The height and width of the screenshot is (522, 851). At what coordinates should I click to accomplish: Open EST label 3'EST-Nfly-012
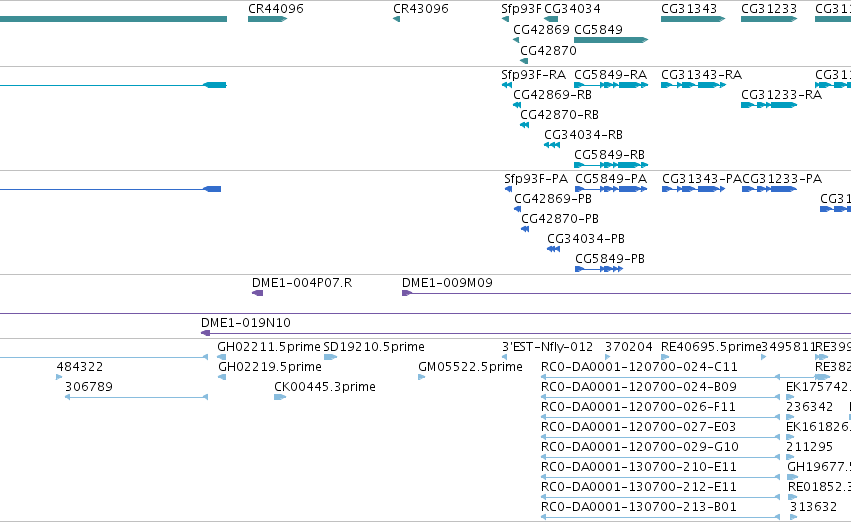pos(547,347)
